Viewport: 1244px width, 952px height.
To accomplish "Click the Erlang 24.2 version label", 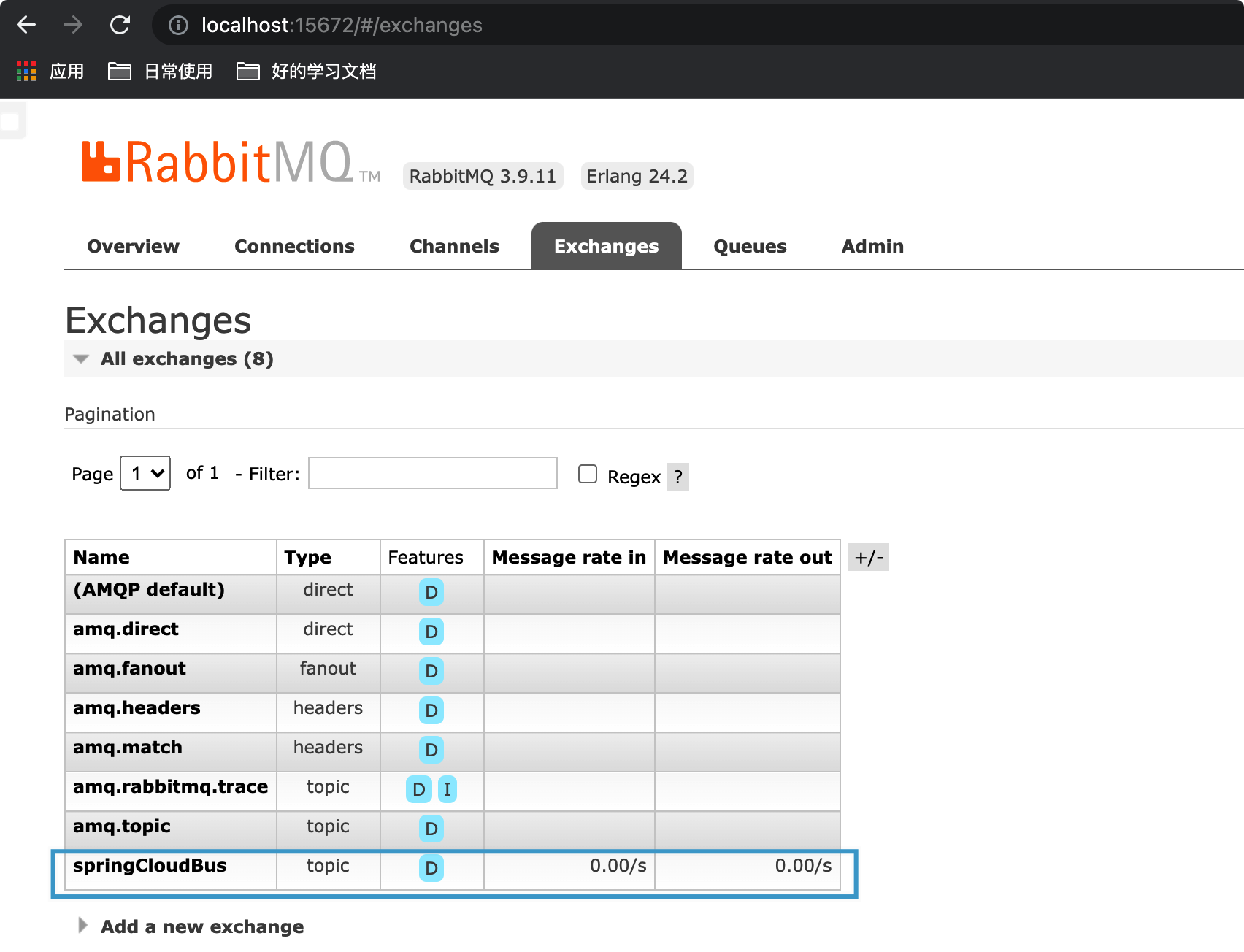I will 637,176.
